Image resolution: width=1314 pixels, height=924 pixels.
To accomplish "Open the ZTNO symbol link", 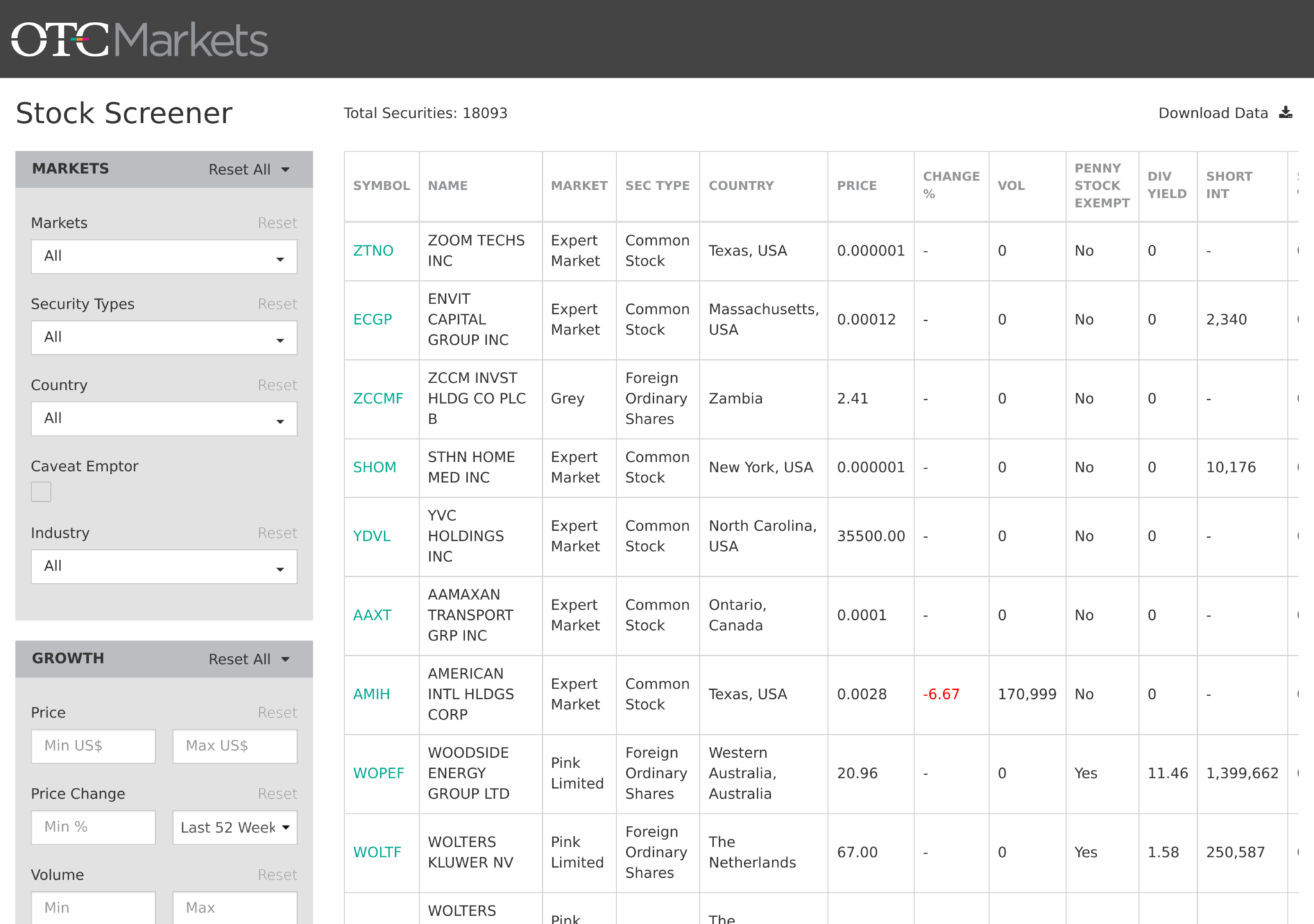I will pos(373,251).
